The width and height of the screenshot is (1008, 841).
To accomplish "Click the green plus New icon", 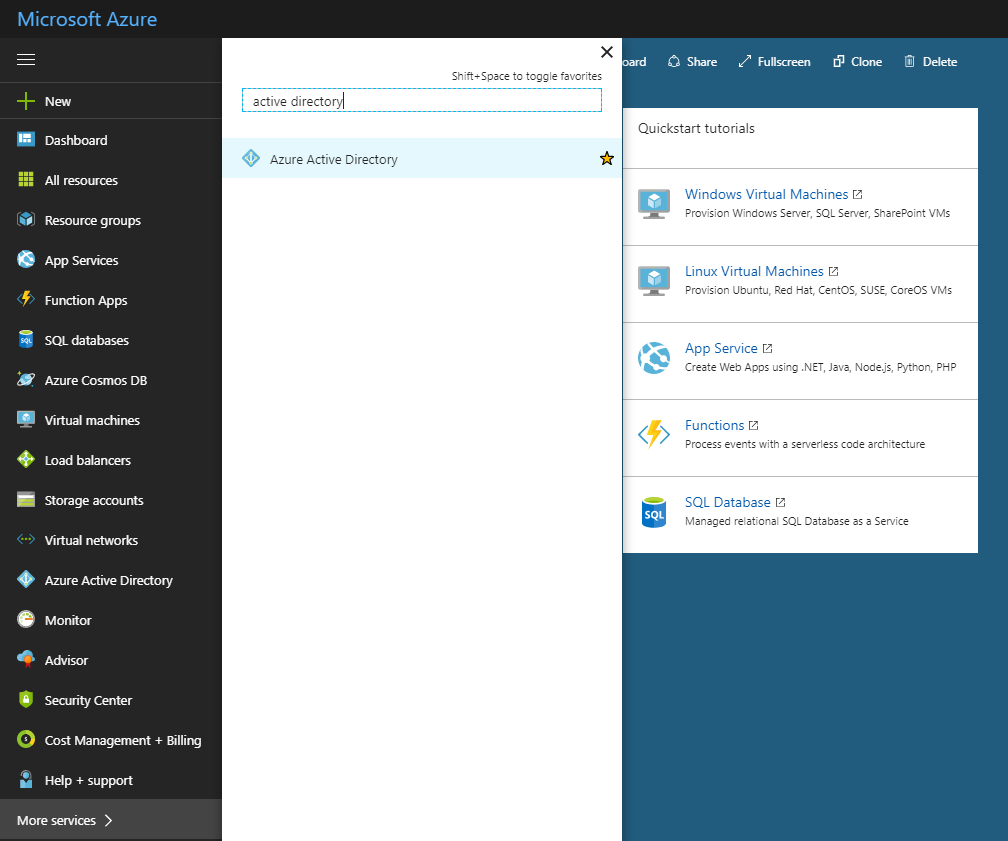I will (26, 101).
